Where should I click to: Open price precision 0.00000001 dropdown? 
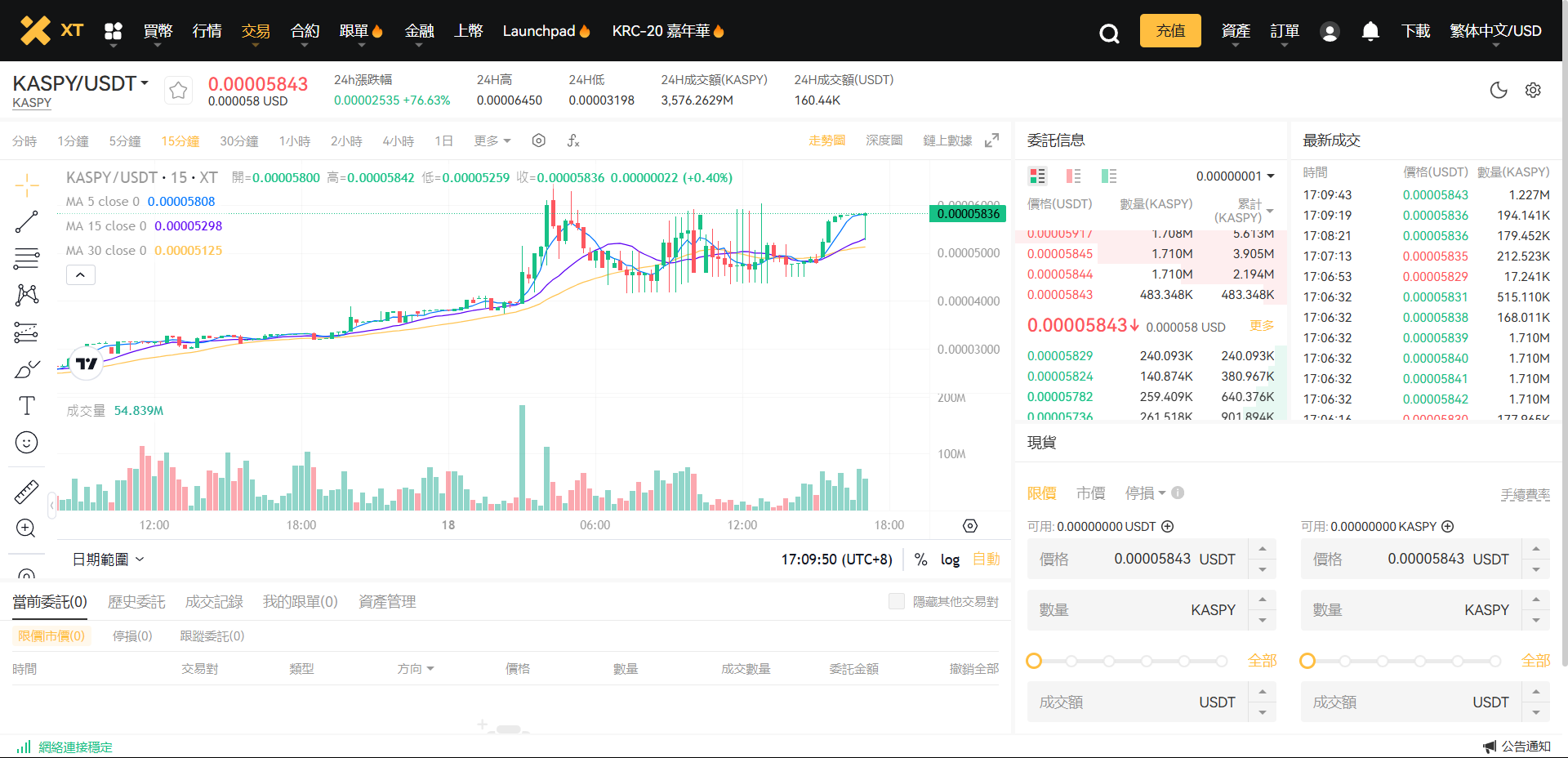pyautogui.click(x=1235, y=176)
